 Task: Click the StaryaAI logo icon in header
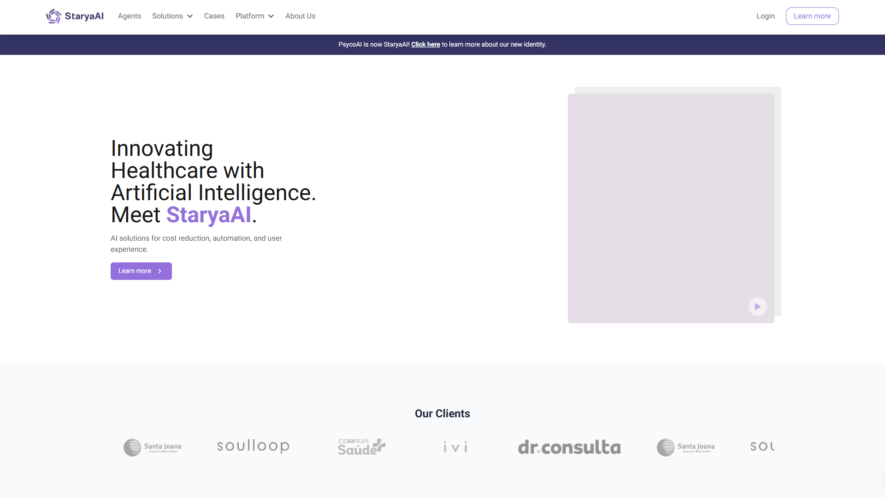coord(54,16)
